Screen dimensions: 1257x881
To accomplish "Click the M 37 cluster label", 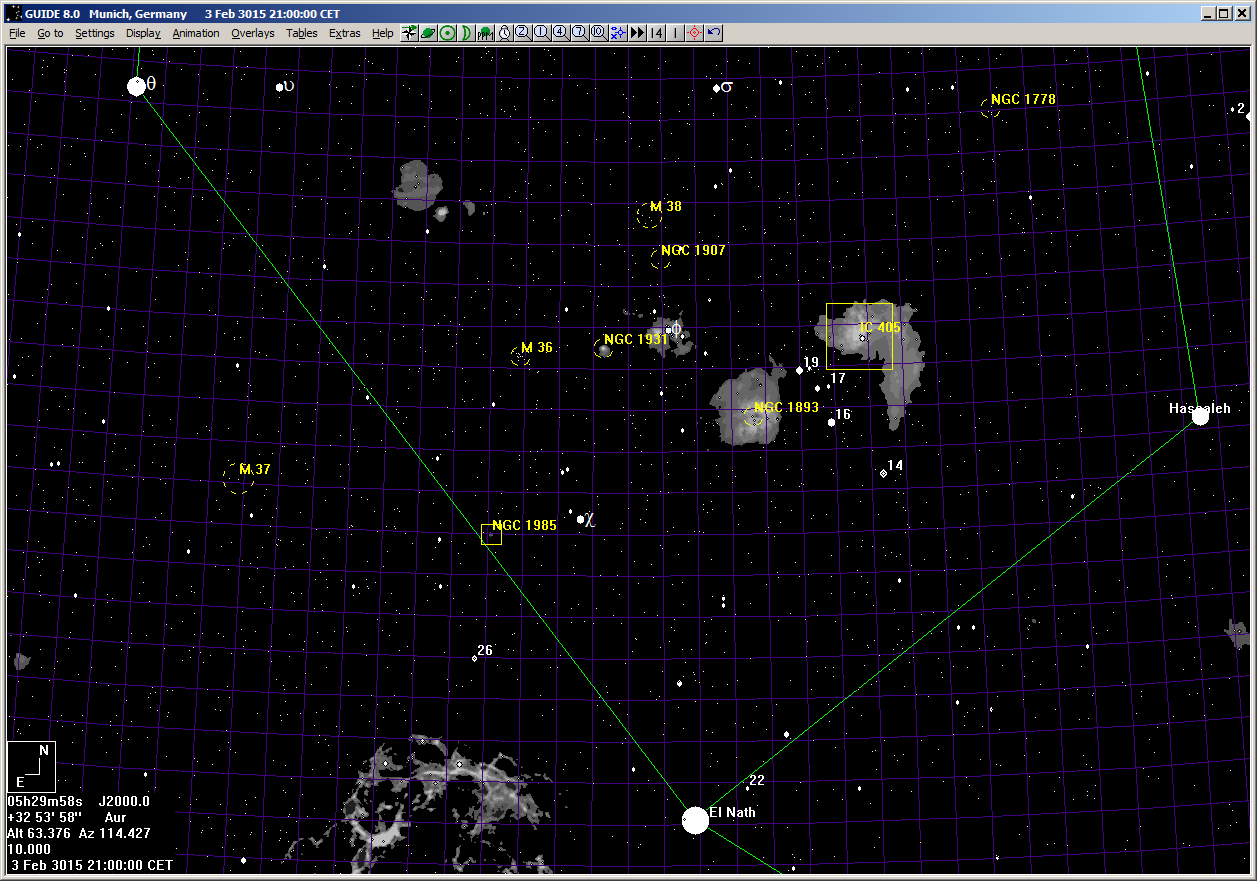I will 255,469.
